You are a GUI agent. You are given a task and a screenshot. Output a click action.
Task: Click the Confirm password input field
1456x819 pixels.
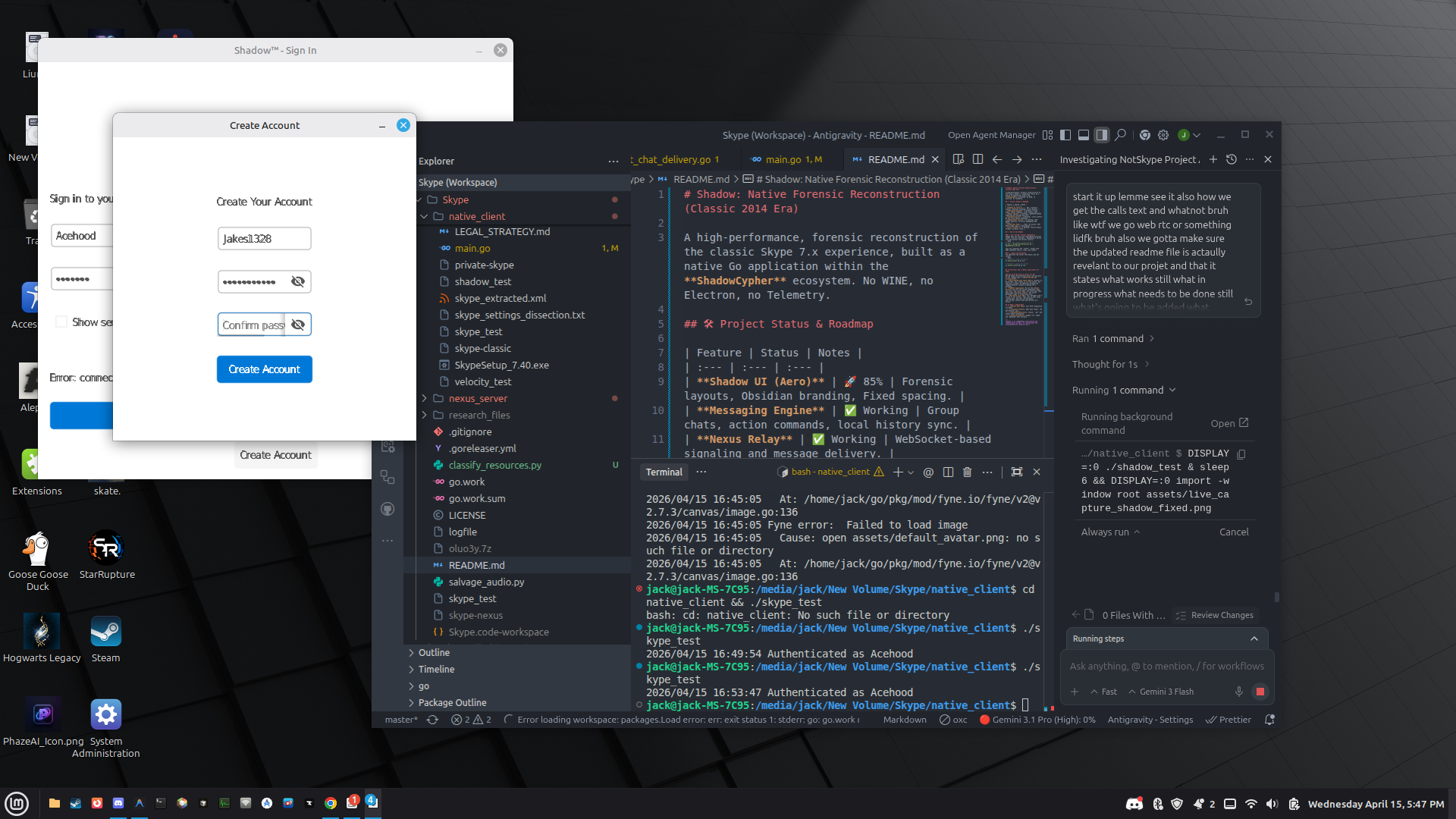point(253,325)
